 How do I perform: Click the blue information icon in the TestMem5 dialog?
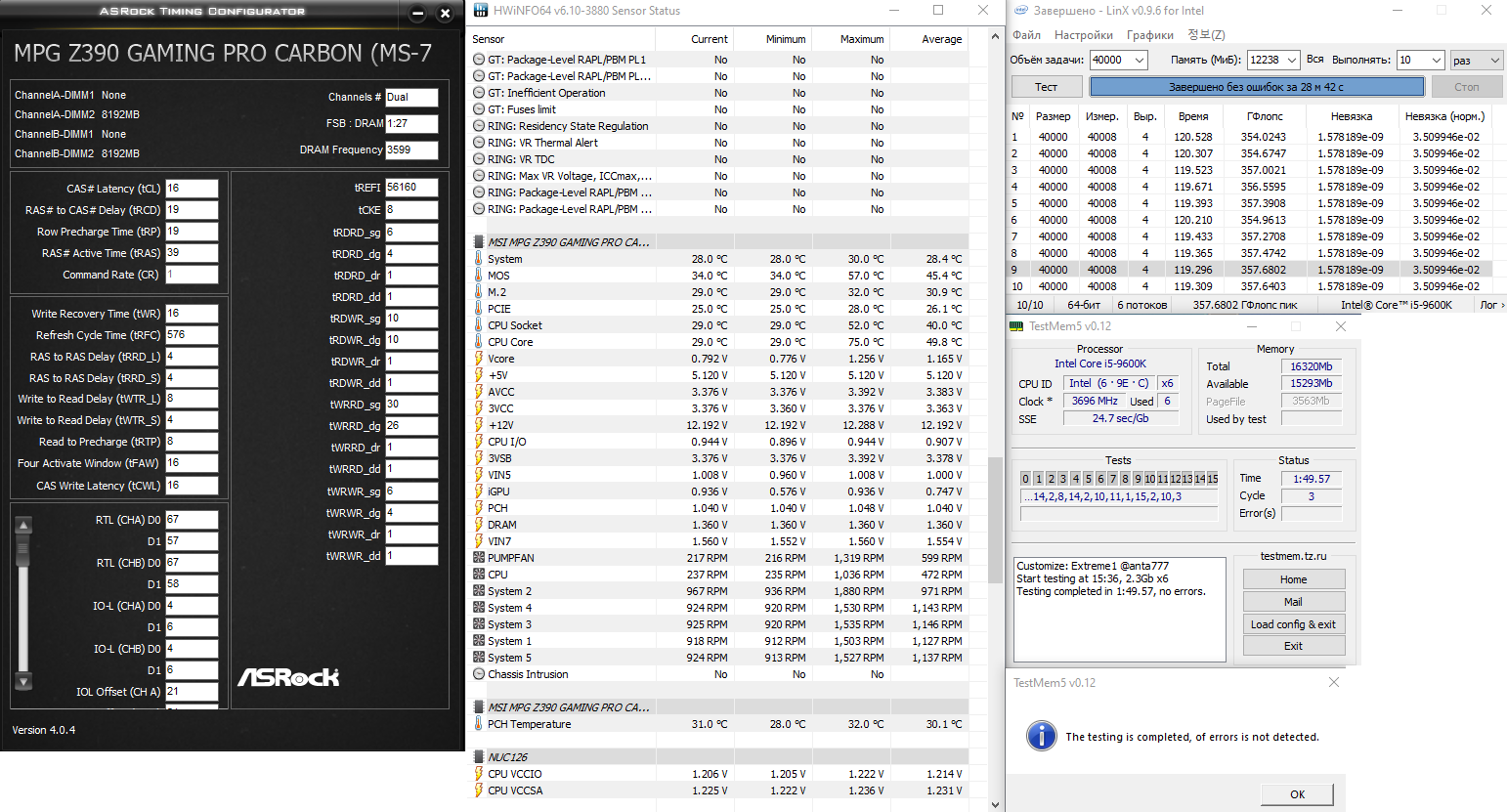[1042, 736]
